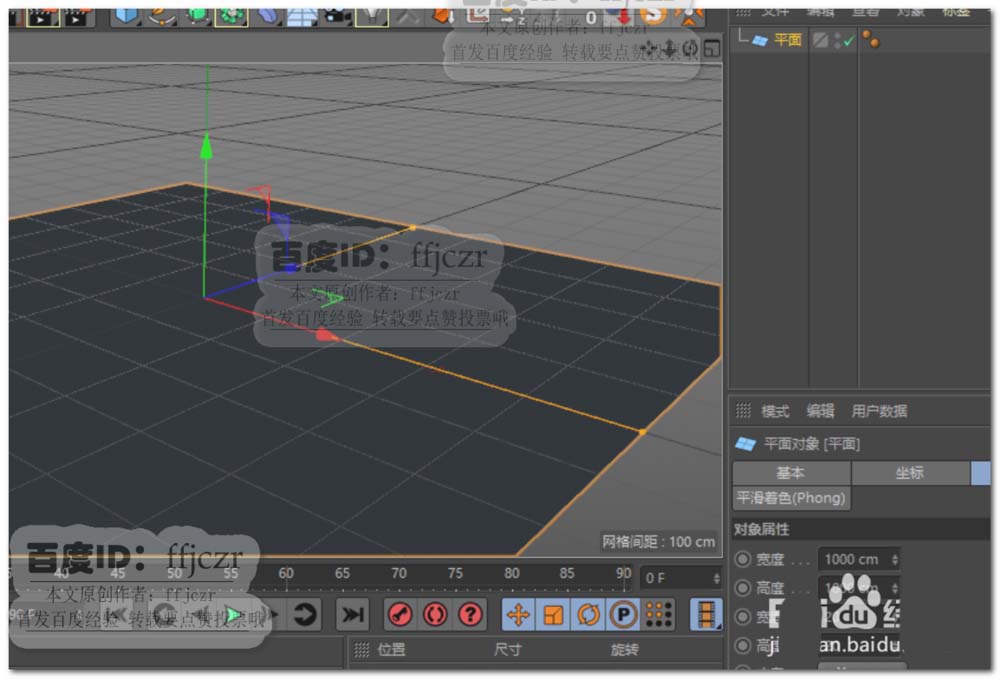The height and width of the screenshot is (679, 1000).
Task: Open the 模式 menu in attributes panel
Action: coord(775,411)
